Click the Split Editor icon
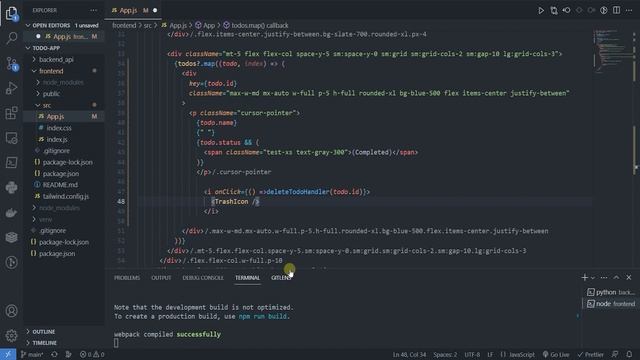 [616, 10]
